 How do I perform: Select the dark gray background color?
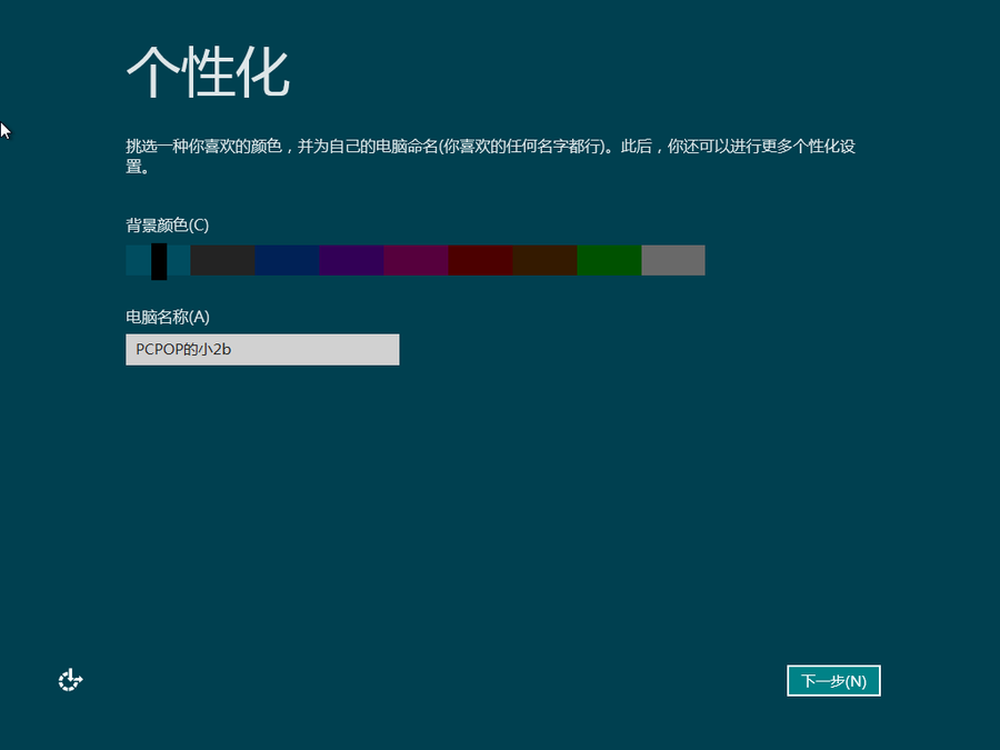coord(222,260)
